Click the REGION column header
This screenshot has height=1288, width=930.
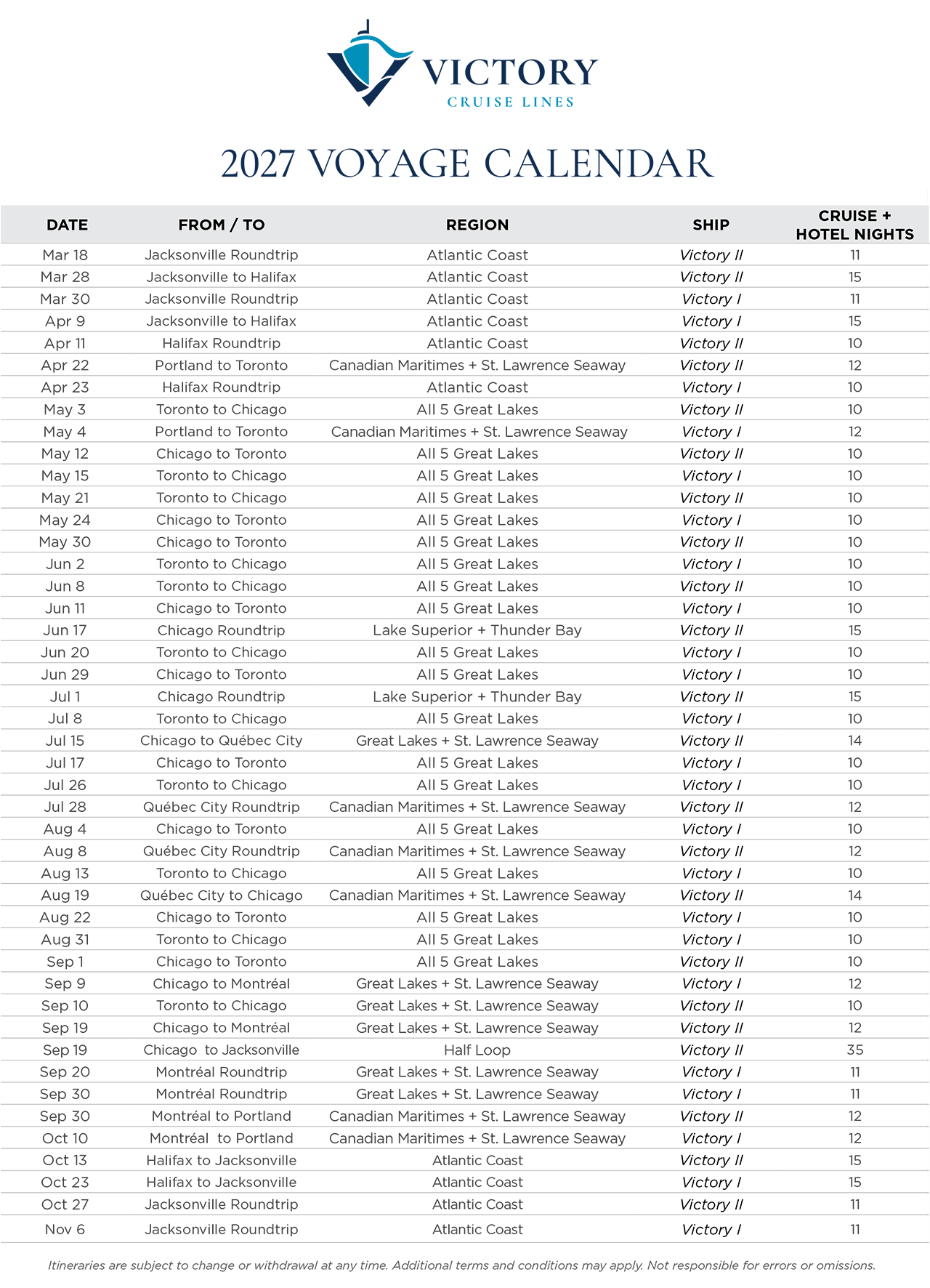[477, 225]
